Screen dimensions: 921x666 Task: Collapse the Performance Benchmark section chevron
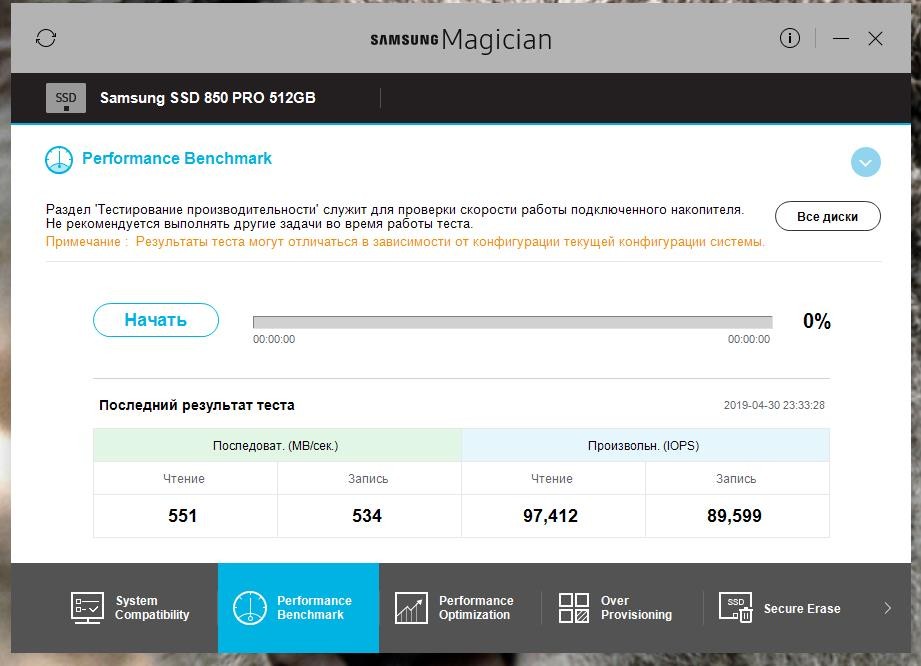865,162
